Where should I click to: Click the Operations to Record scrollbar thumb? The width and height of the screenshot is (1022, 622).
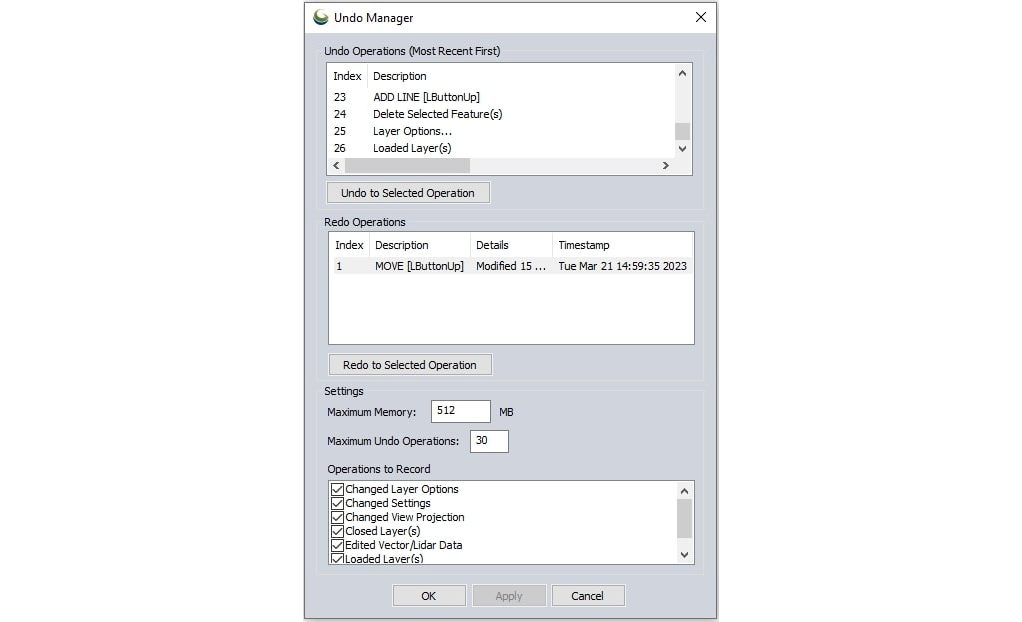pyautogui.click(x=684, y=519)
